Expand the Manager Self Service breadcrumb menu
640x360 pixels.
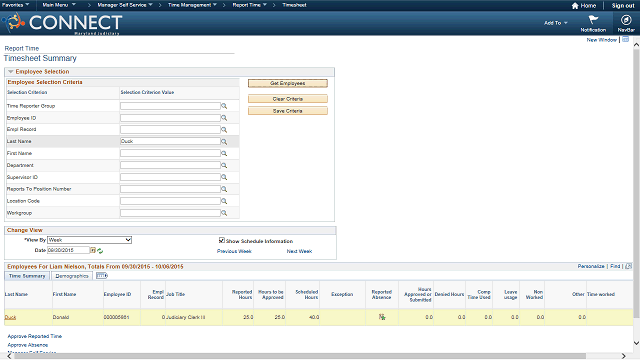pyautogui.click(x=125, y=5)
